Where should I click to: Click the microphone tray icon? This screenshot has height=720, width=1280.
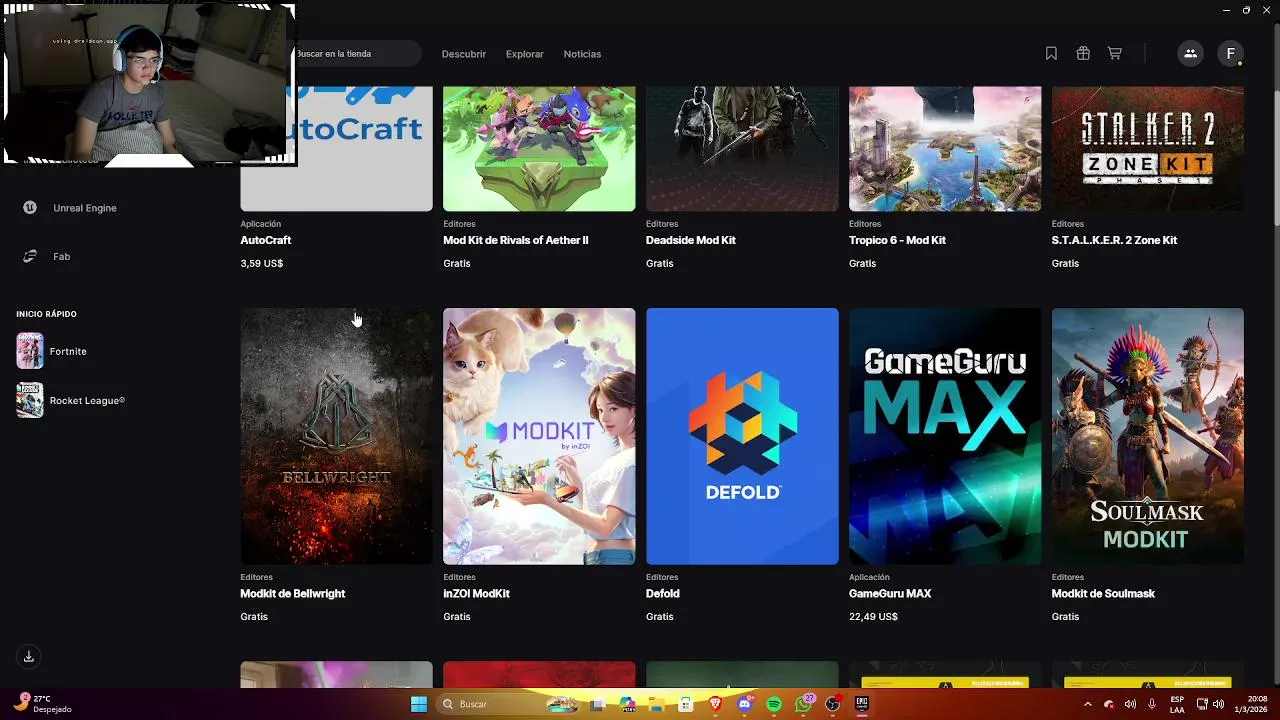pyautogui.click(x=1152, y=704)
